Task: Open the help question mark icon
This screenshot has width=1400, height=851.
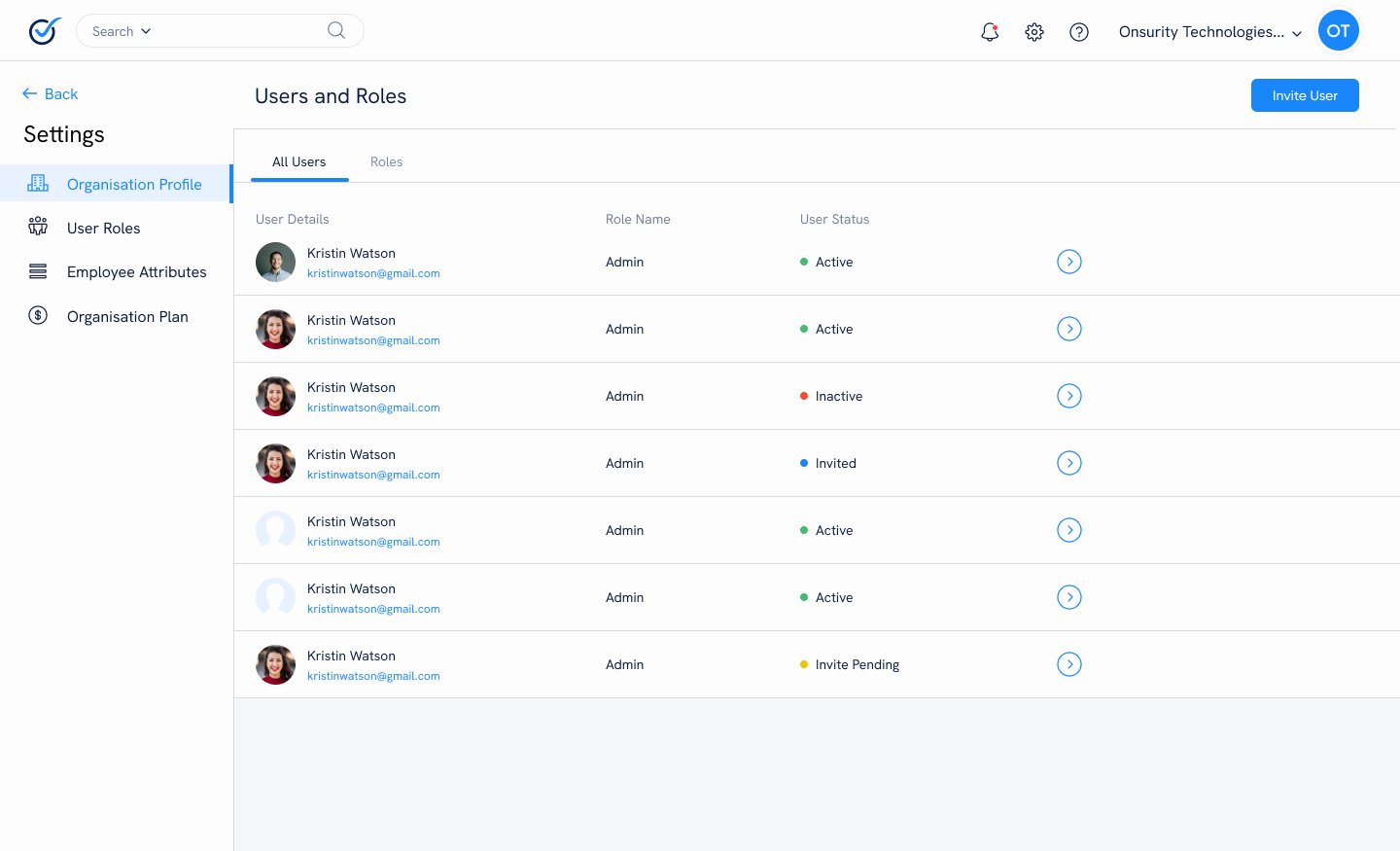Action: 1079,31
